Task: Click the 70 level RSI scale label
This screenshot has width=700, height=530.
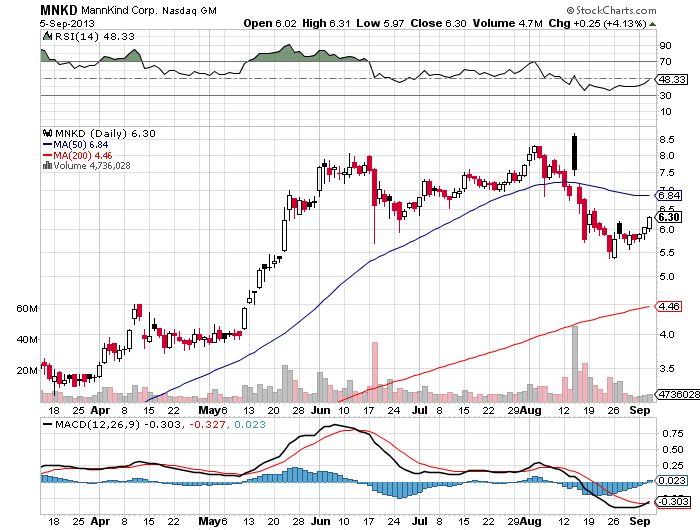Action: [x=665, y=62]
